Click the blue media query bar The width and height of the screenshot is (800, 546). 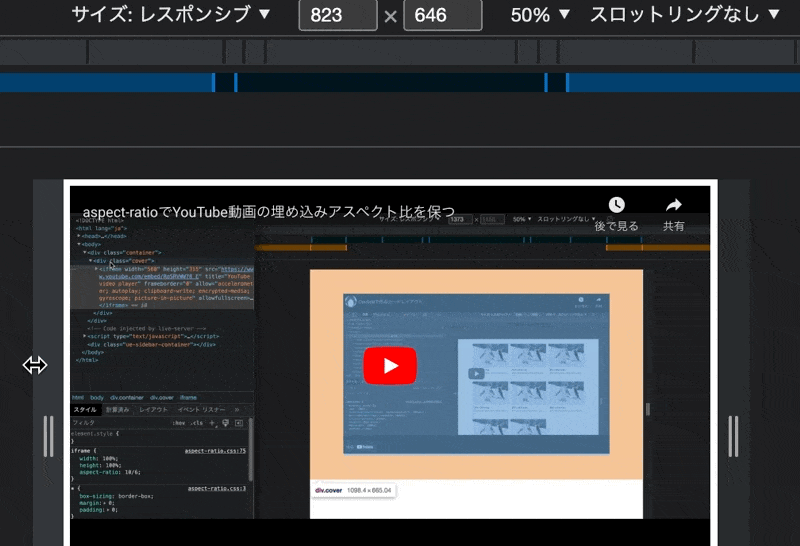click(400, 82)
